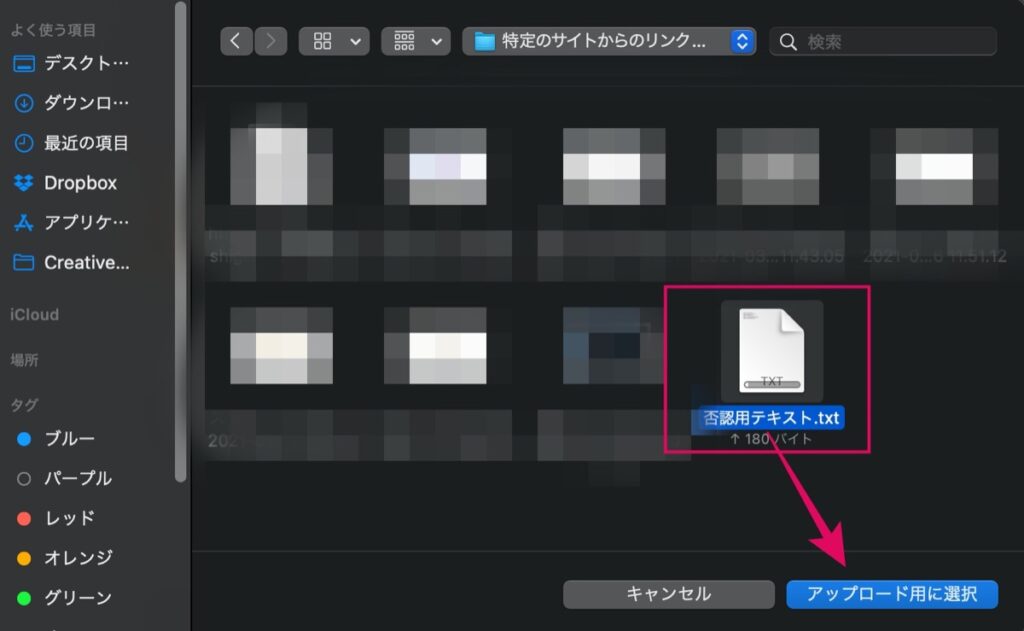This screenshot has height=631, width=1024.
Task: Click the 検索 search field
Action: (883, 42)
